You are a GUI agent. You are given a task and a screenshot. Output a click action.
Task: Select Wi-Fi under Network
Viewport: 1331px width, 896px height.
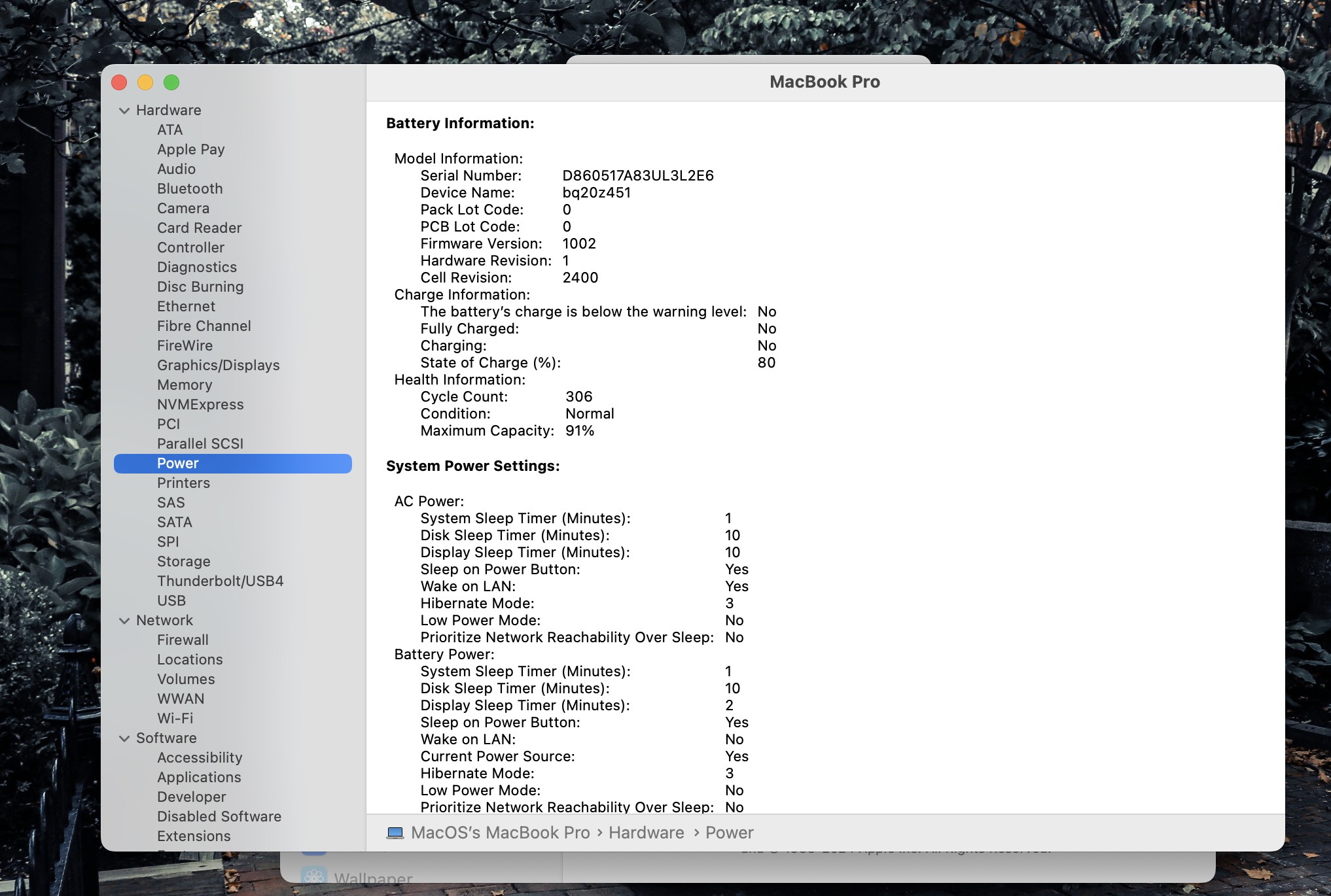pos(175,718)
